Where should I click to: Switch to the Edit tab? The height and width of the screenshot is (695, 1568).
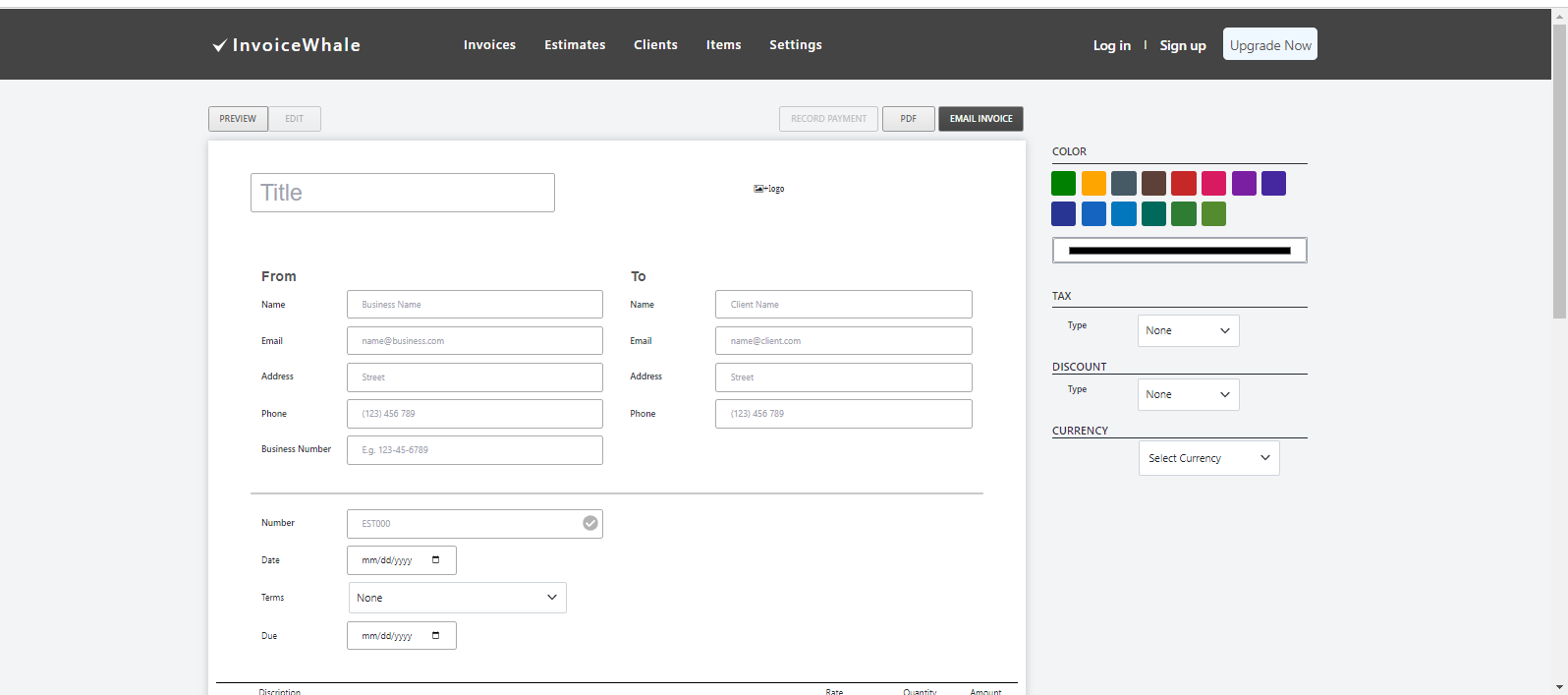coord(295,119)
